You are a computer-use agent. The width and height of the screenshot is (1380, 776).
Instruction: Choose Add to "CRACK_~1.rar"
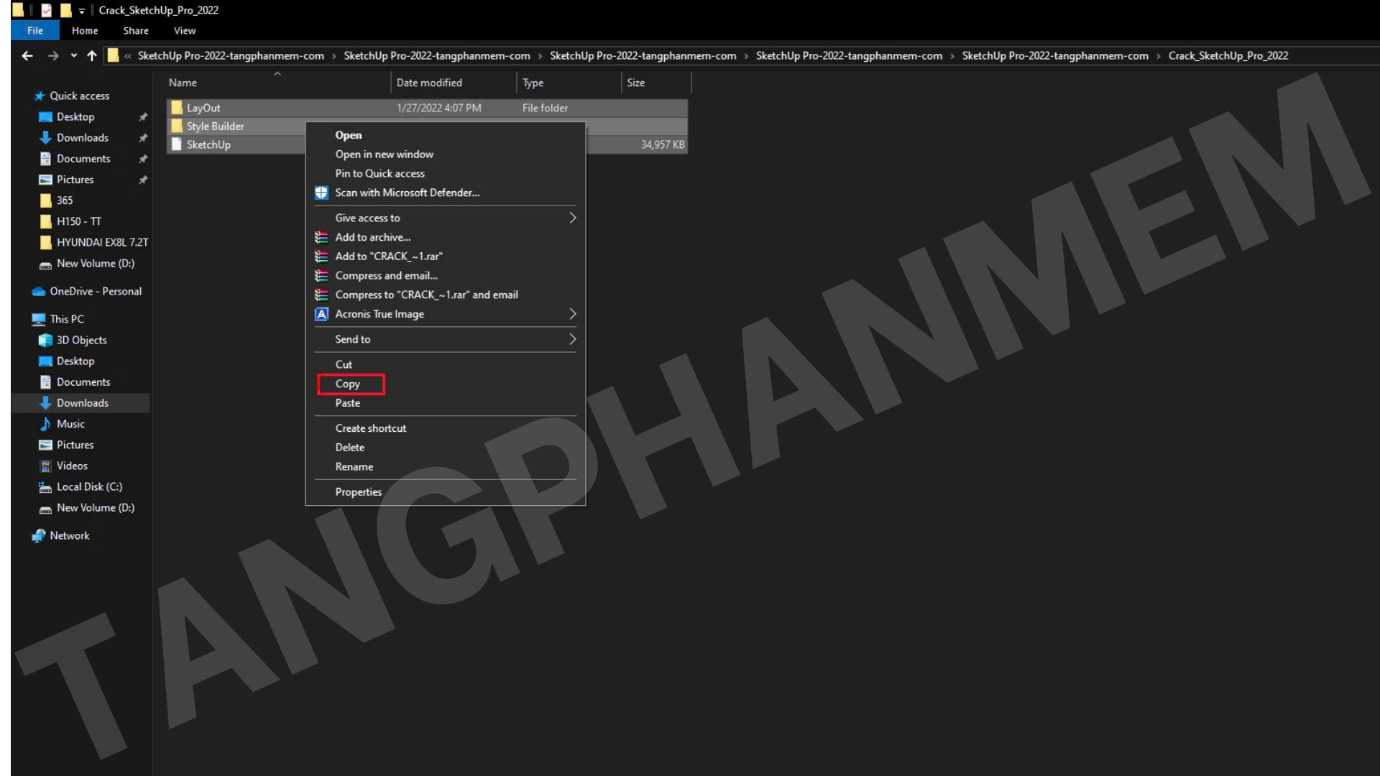click(390, 257)
